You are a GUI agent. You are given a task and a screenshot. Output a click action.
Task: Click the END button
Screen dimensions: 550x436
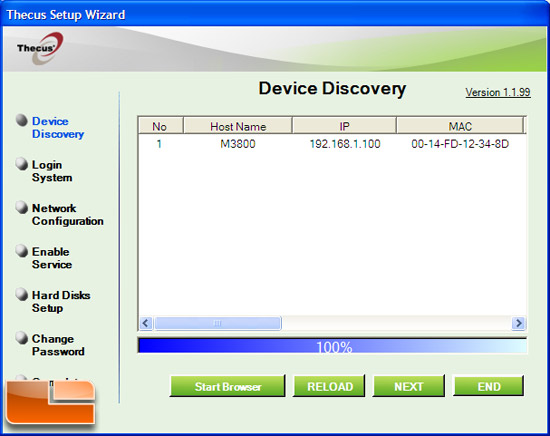[x=489, y=386]
